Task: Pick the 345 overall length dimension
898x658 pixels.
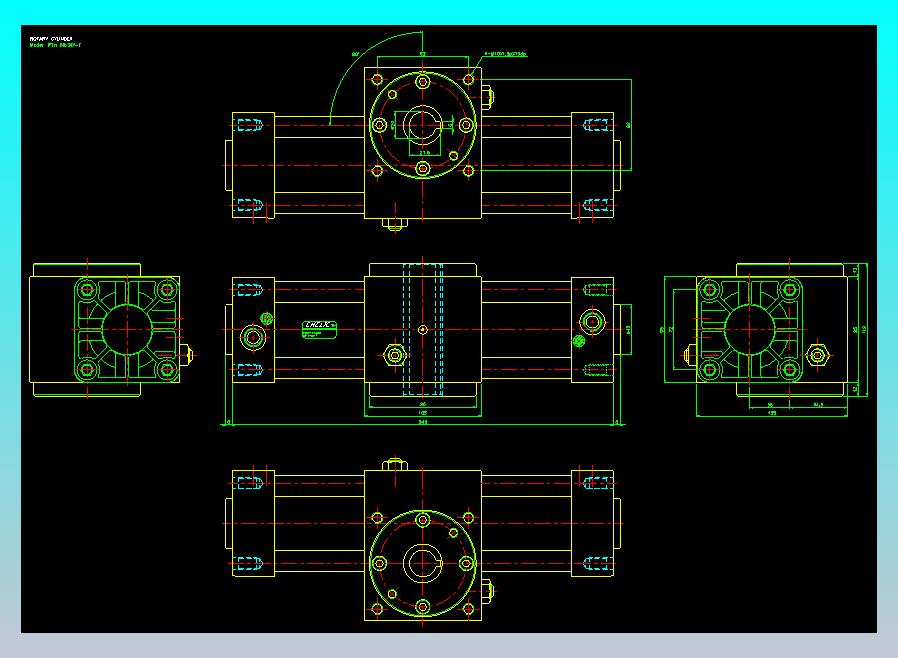Action: pyautogui.click(x=423, y=422)
